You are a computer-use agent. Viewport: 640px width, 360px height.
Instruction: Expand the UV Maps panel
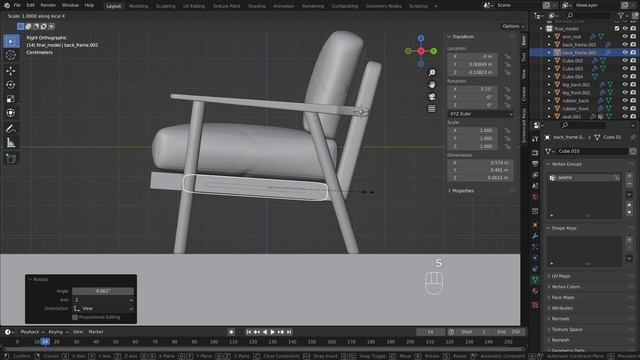coord(549,276)
